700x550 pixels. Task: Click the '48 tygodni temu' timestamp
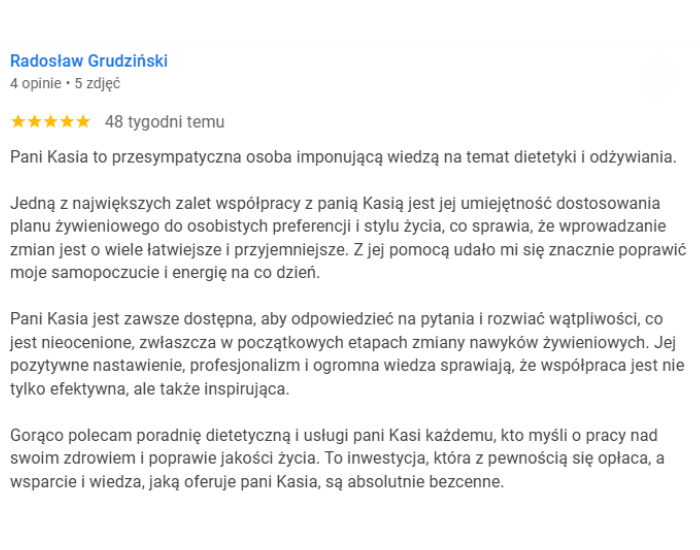(165, 122)
